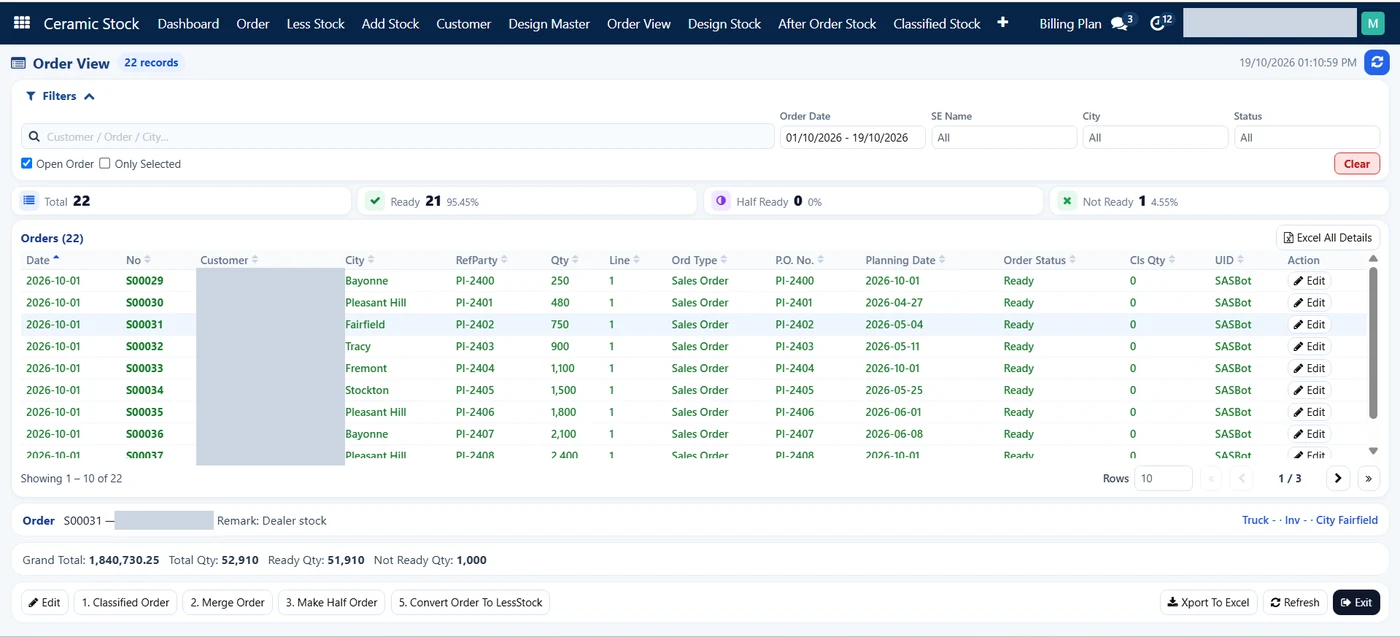Screen dimensions: 1400x637
Task: Open chat messages icon with badge 3
Action: pyautogui.click(x=1122, y=23)
